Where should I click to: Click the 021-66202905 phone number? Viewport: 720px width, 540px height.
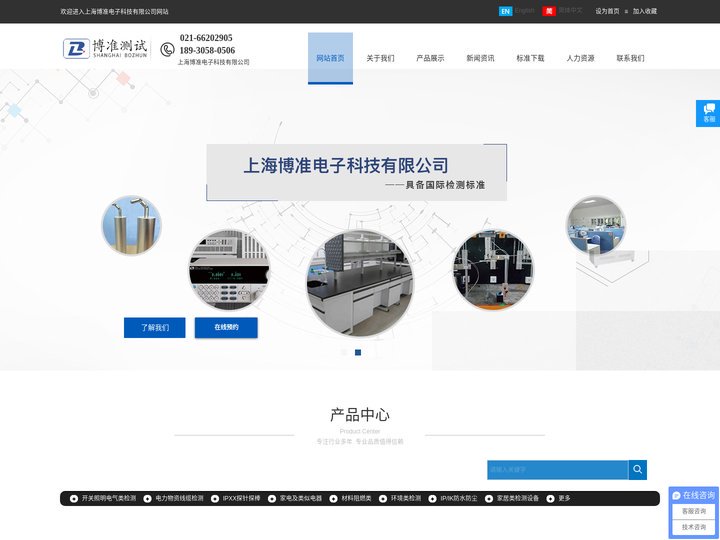pyautogui.click(x=206, y=38)
